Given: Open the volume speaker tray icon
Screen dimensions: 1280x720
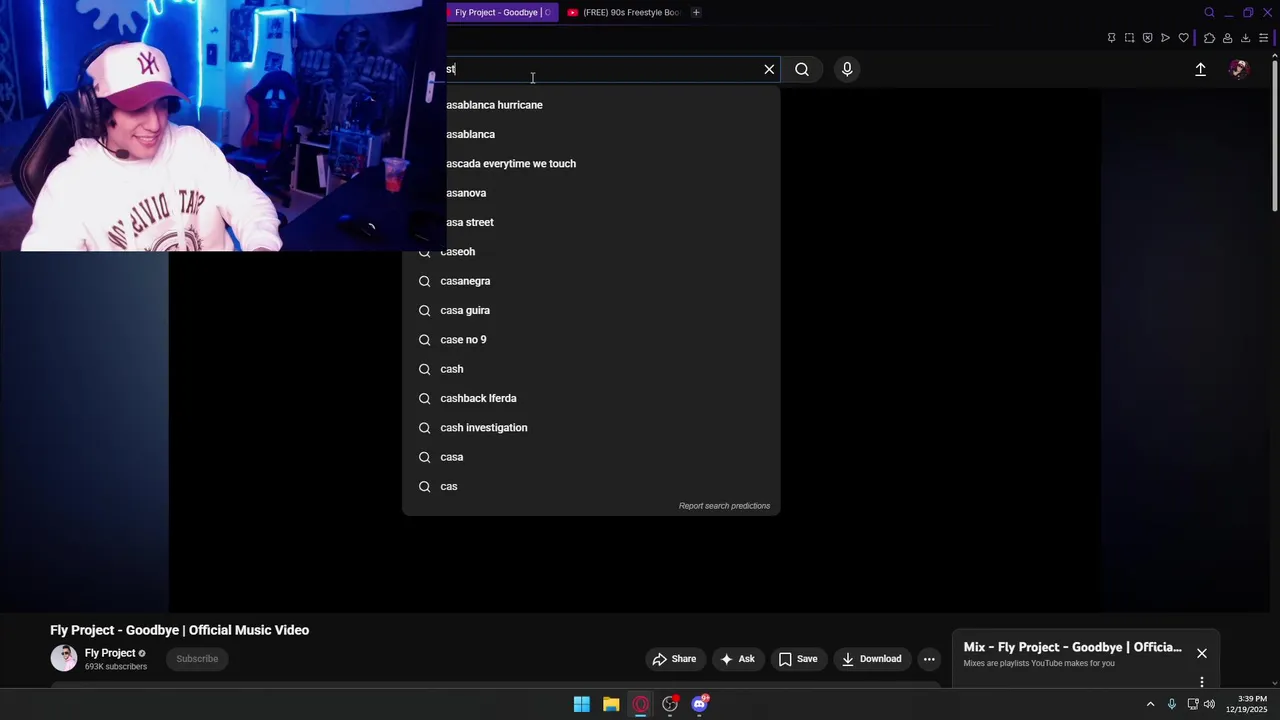Looking at the screenshot, I should [1210, 704].
